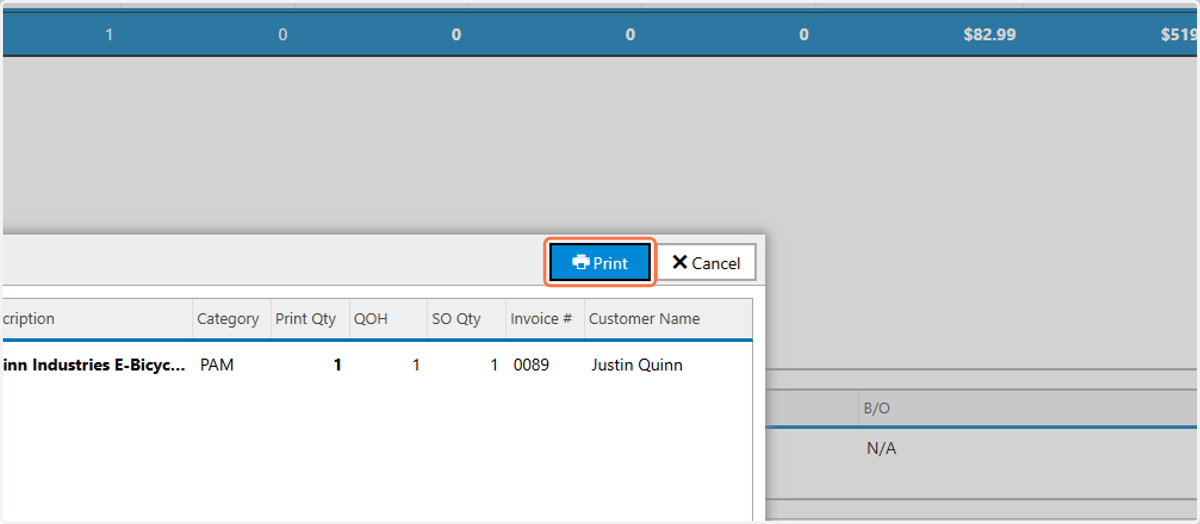Image resolution: width=1200 pixels, height=524 pixels.
Task: Click the Customer Name column header
Action: click(667, 319)
